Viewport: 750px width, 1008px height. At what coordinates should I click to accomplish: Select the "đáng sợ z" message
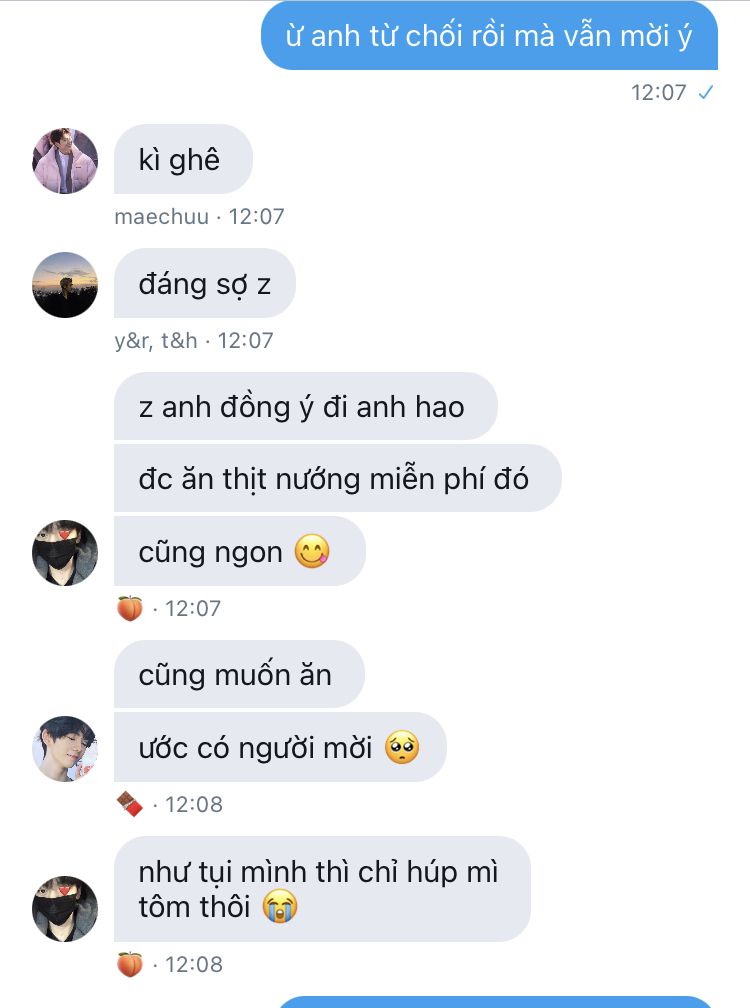205,284
